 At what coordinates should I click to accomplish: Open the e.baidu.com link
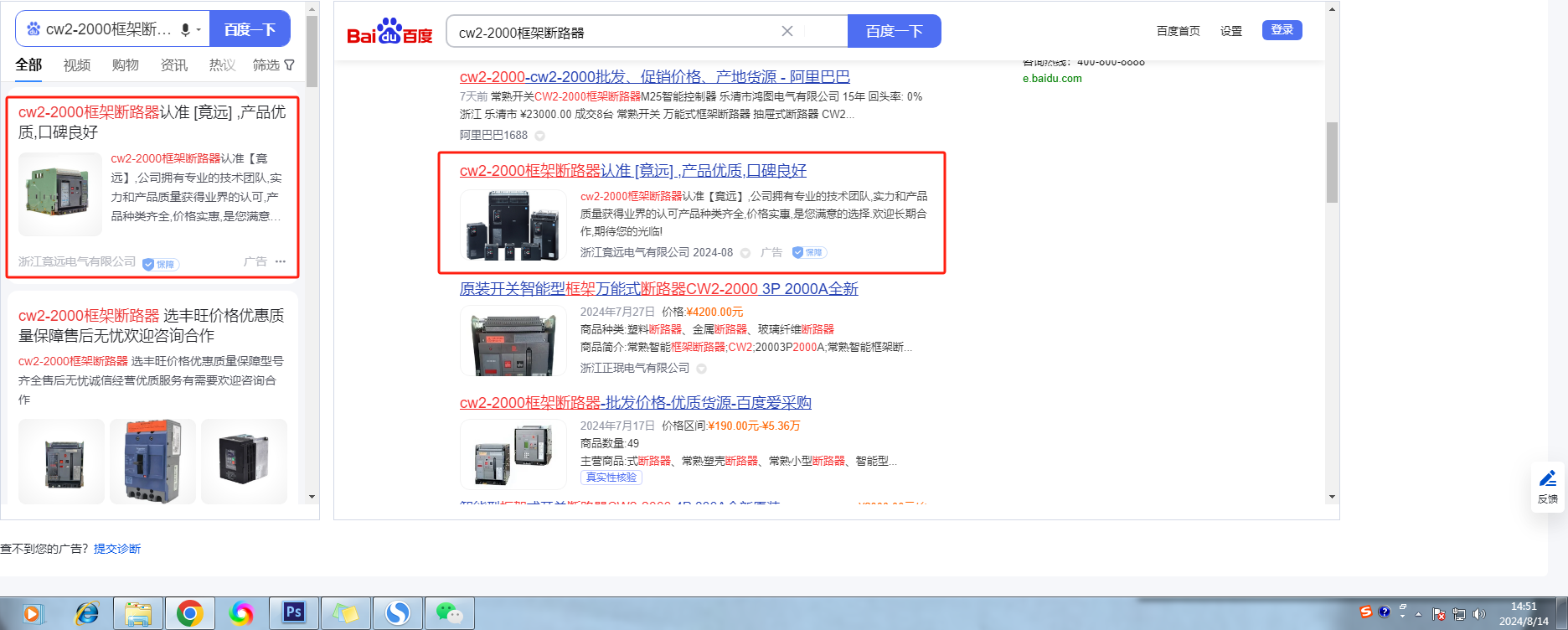click(x=1052, y=79)
